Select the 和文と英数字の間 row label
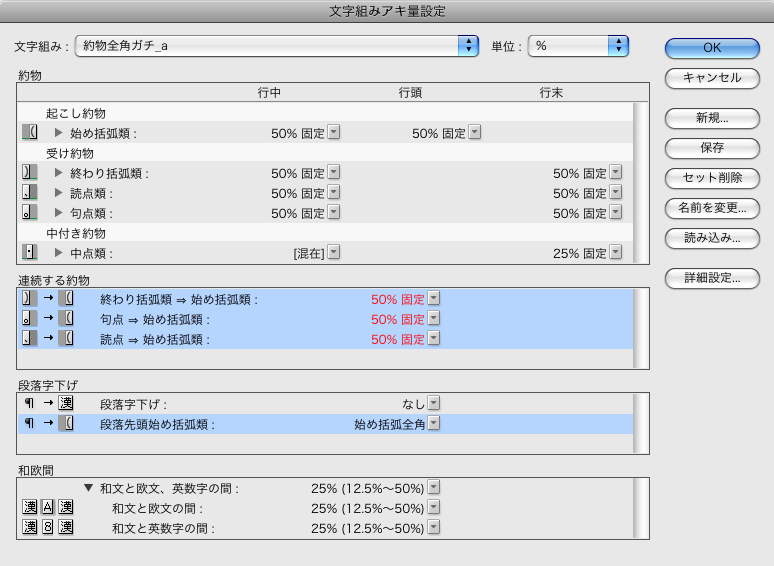 tap(163, 528)
